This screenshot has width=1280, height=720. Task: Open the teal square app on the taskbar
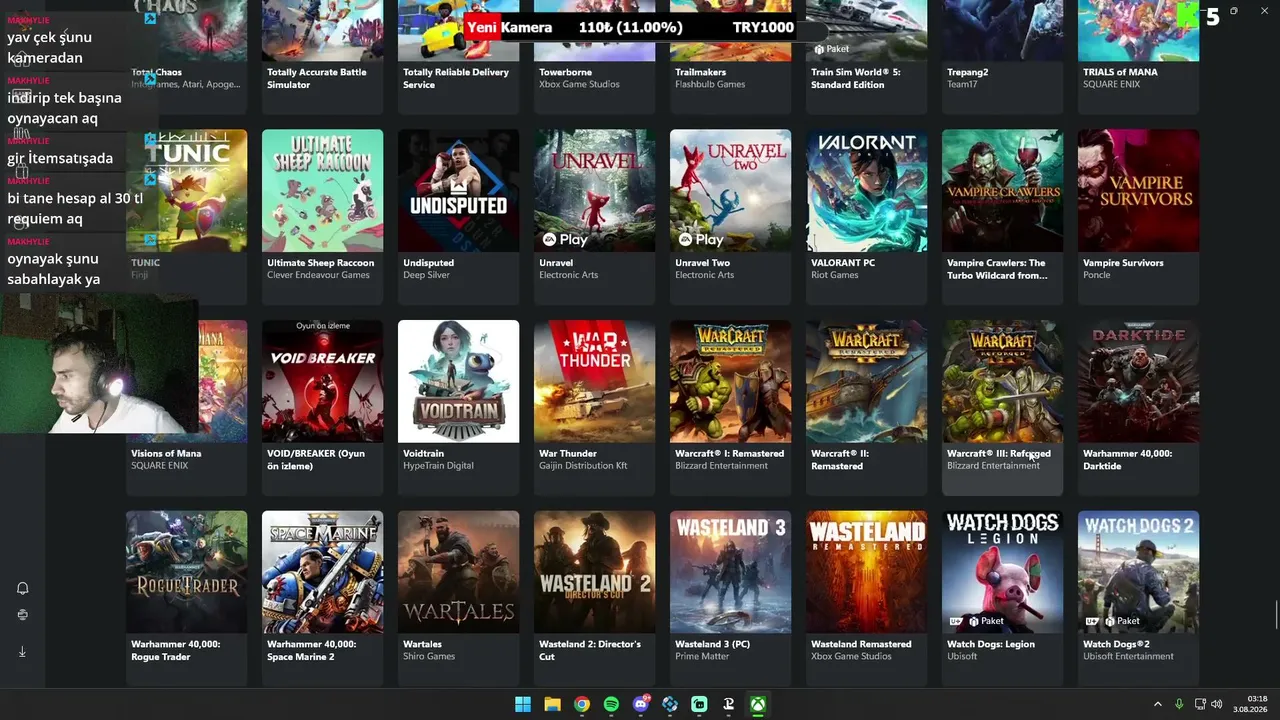point(700,704)
